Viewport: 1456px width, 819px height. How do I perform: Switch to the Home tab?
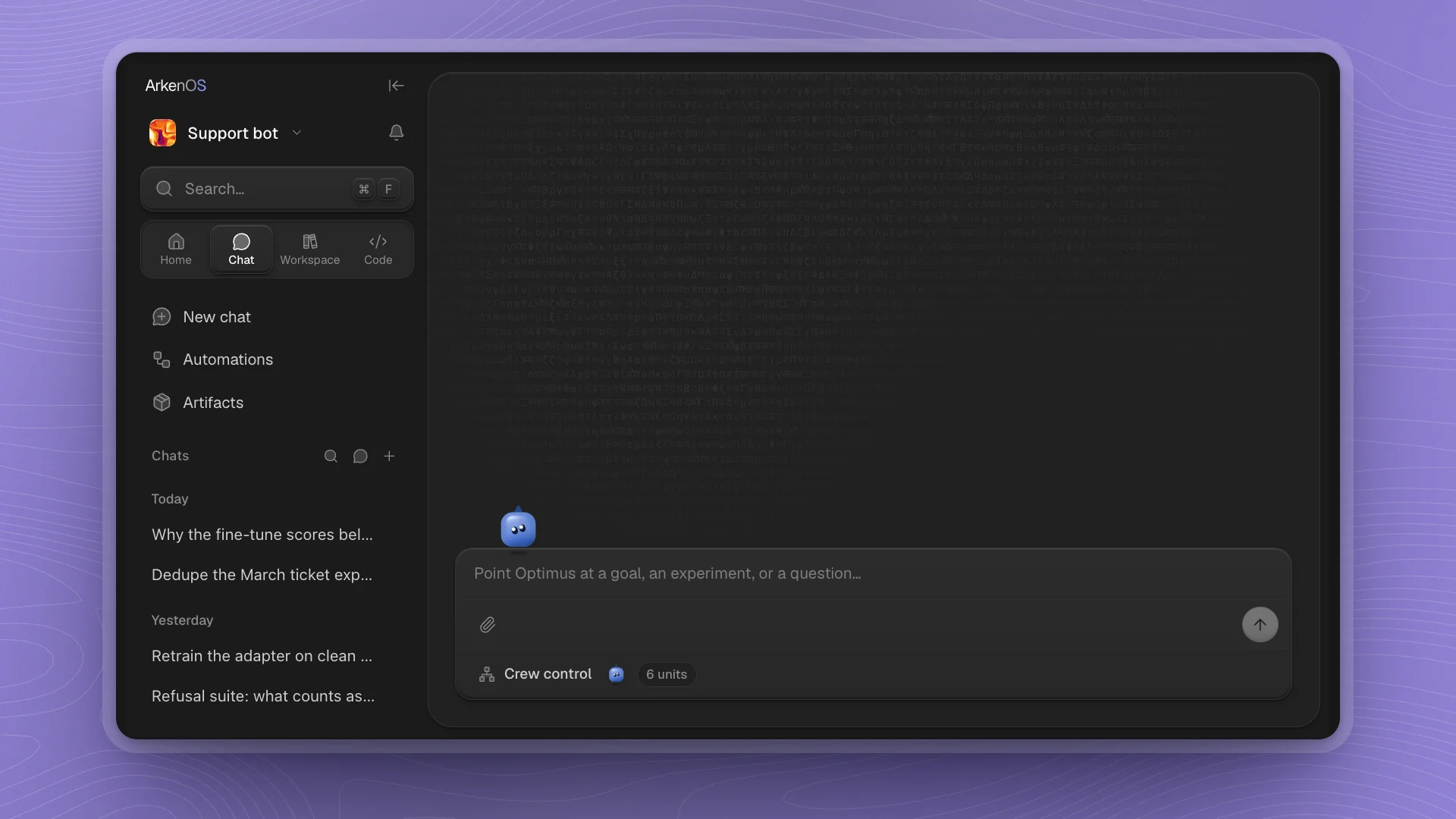pos(176,249)
